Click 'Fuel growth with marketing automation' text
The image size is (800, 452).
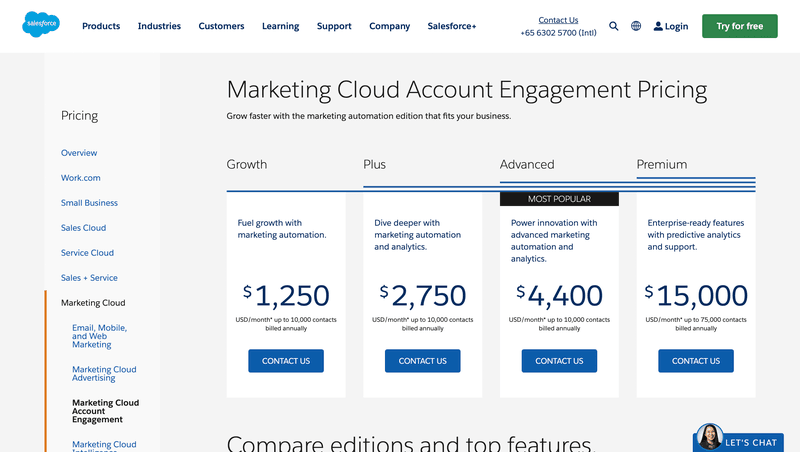[282, 229]
